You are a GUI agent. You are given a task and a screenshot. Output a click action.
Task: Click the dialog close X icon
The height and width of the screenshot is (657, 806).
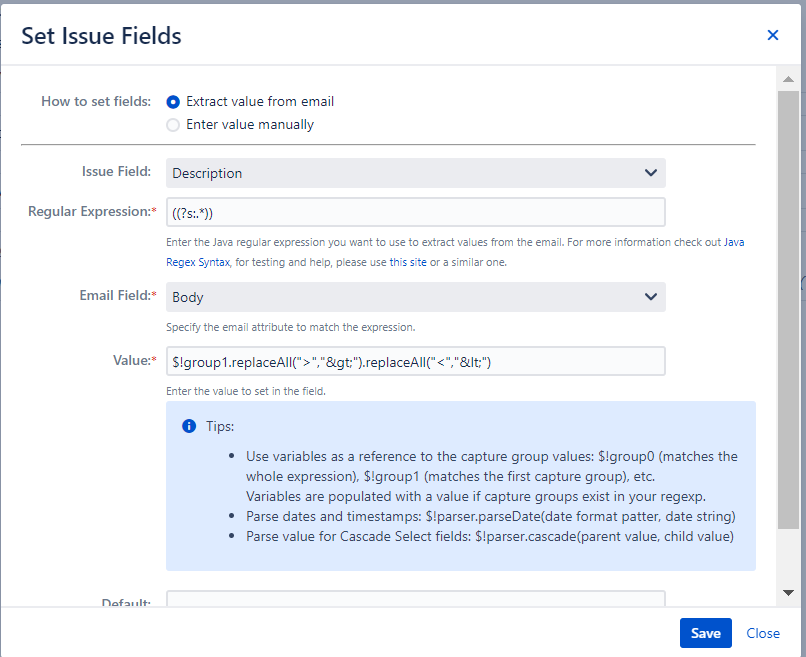coord(772,34)
